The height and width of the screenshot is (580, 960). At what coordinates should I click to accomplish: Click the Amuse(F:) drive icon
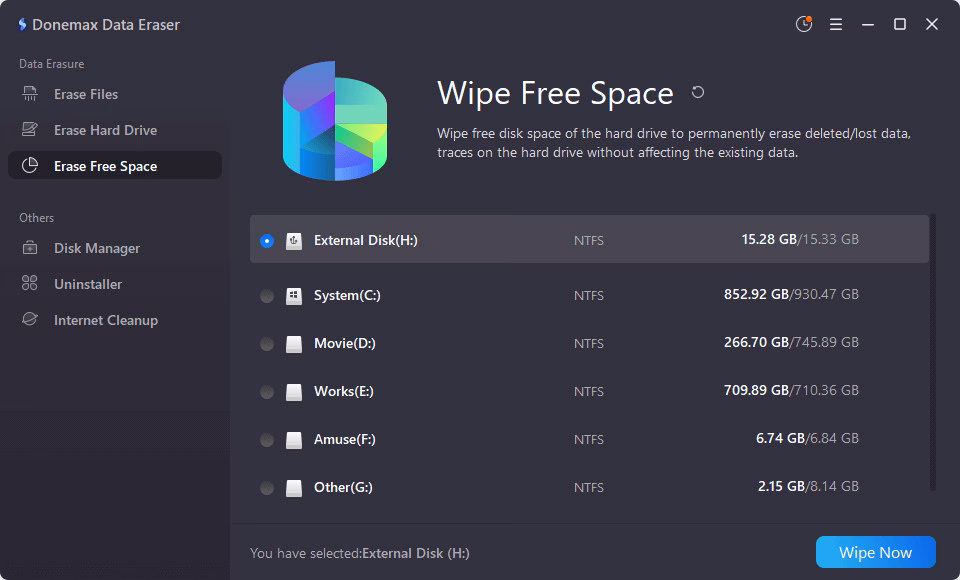294,440
